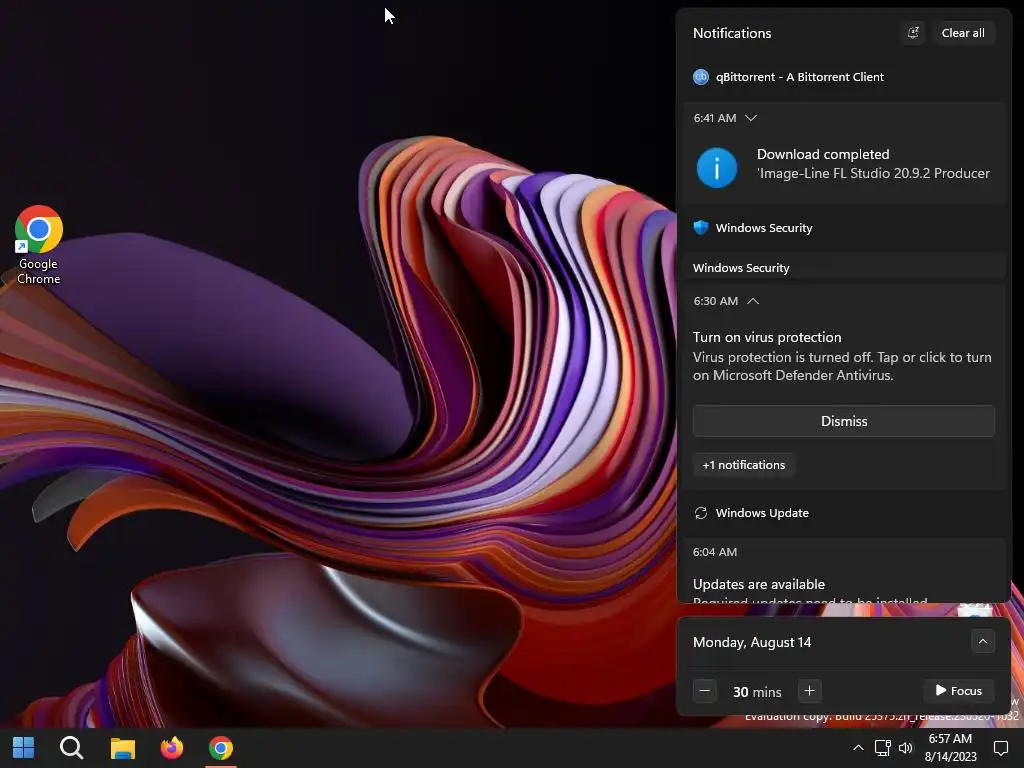Image resolution: width=1024 pixels, height=768 pixels.
Task: Launch Firefox from the taskbar
Action: point(172,748)
